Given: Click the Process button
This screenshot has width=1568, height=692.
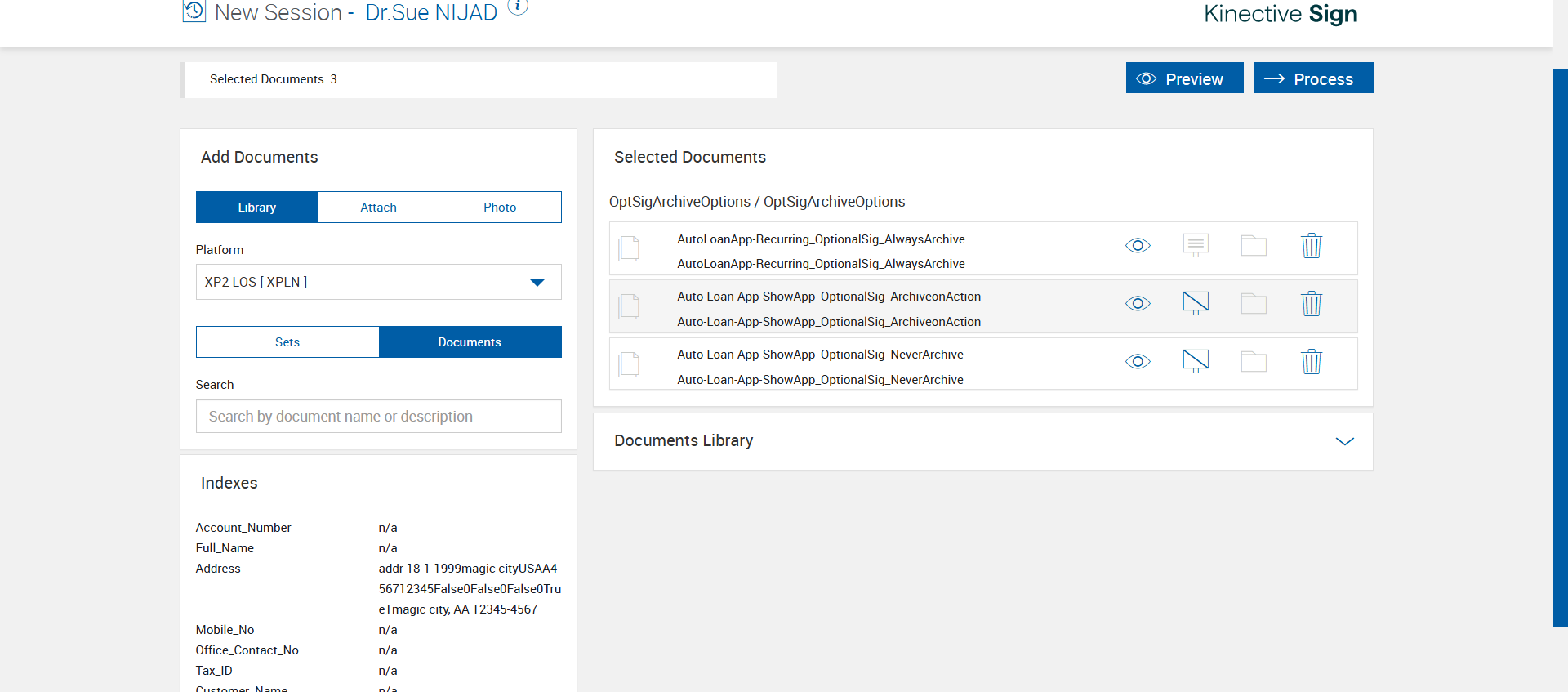Looking at the screenshot, I should (x=1313, y=78).
